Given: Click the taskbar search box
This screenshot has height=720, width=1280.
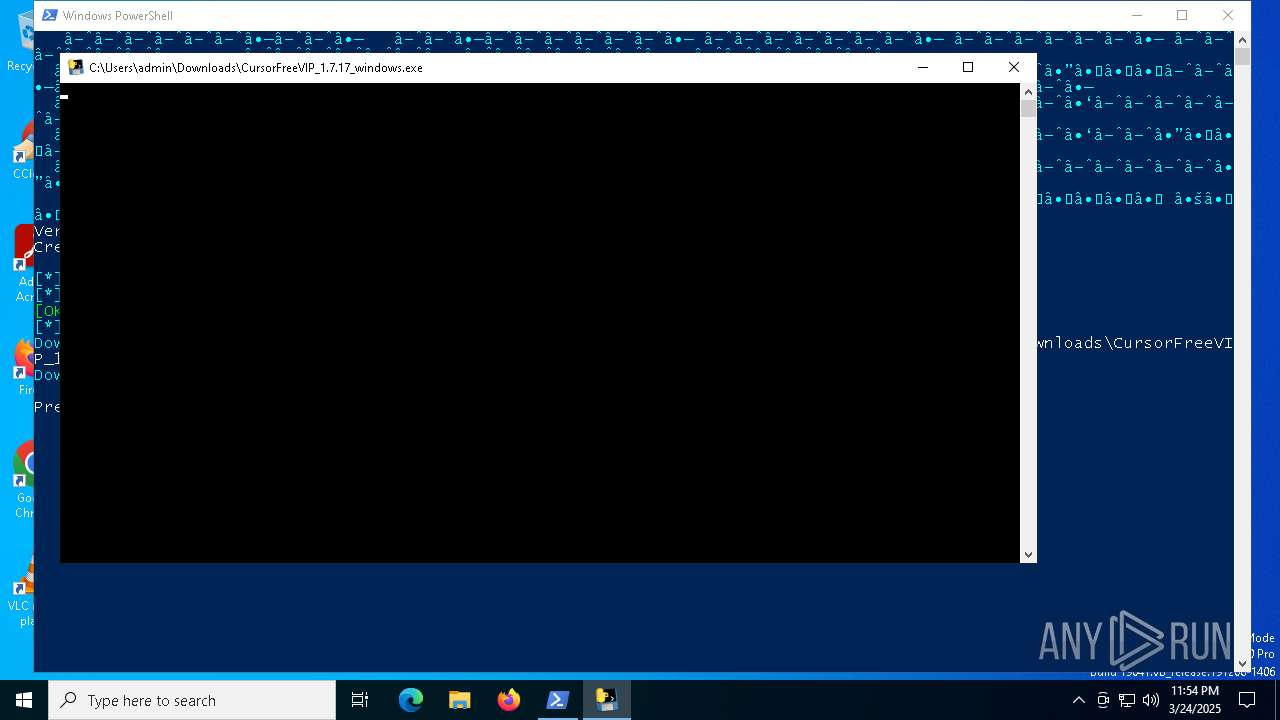Looking at the screenshot, I should (192, 700).
